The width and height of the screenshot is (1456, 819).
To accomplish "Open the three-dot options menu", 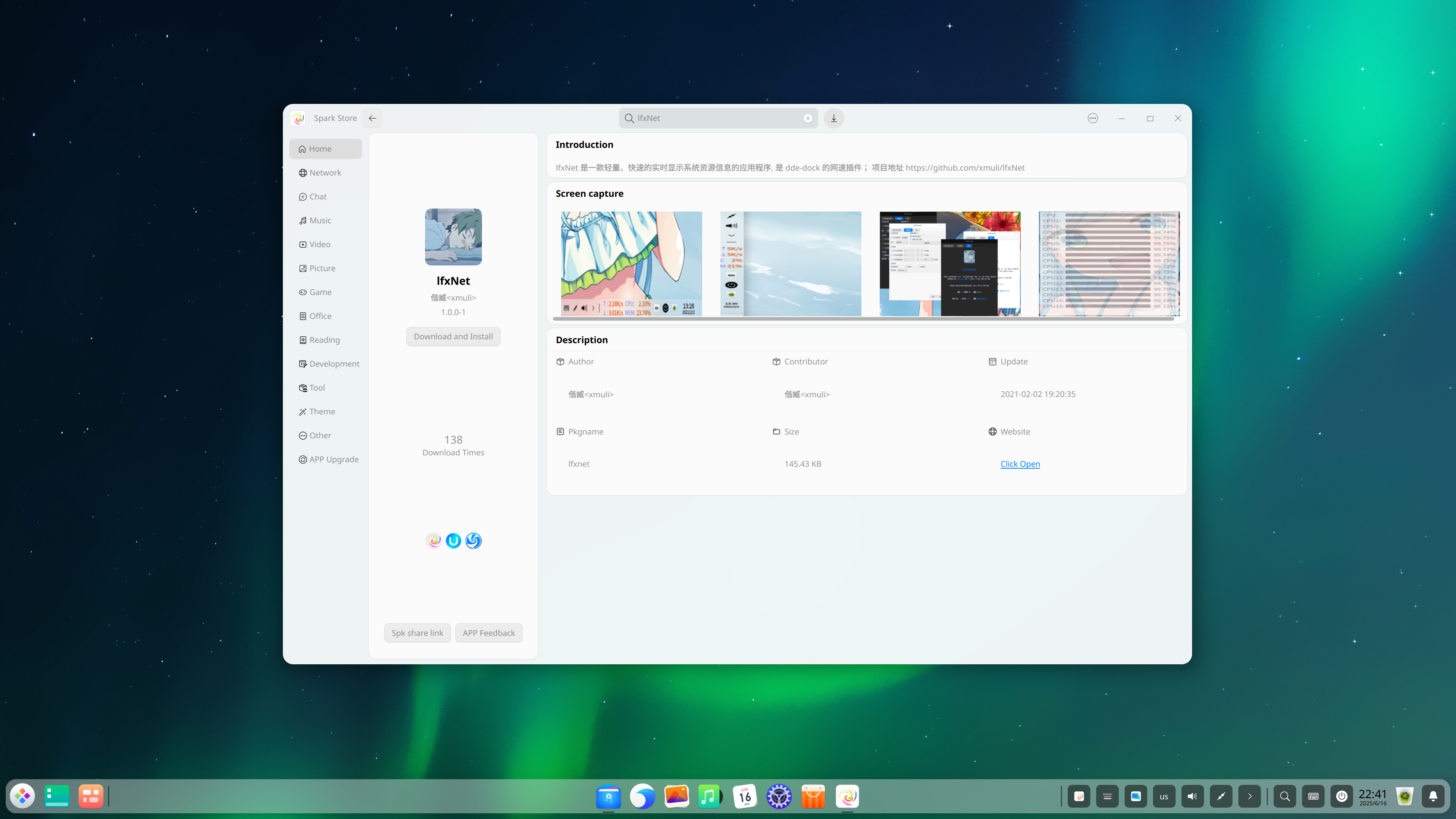I will pos(1092,118).
